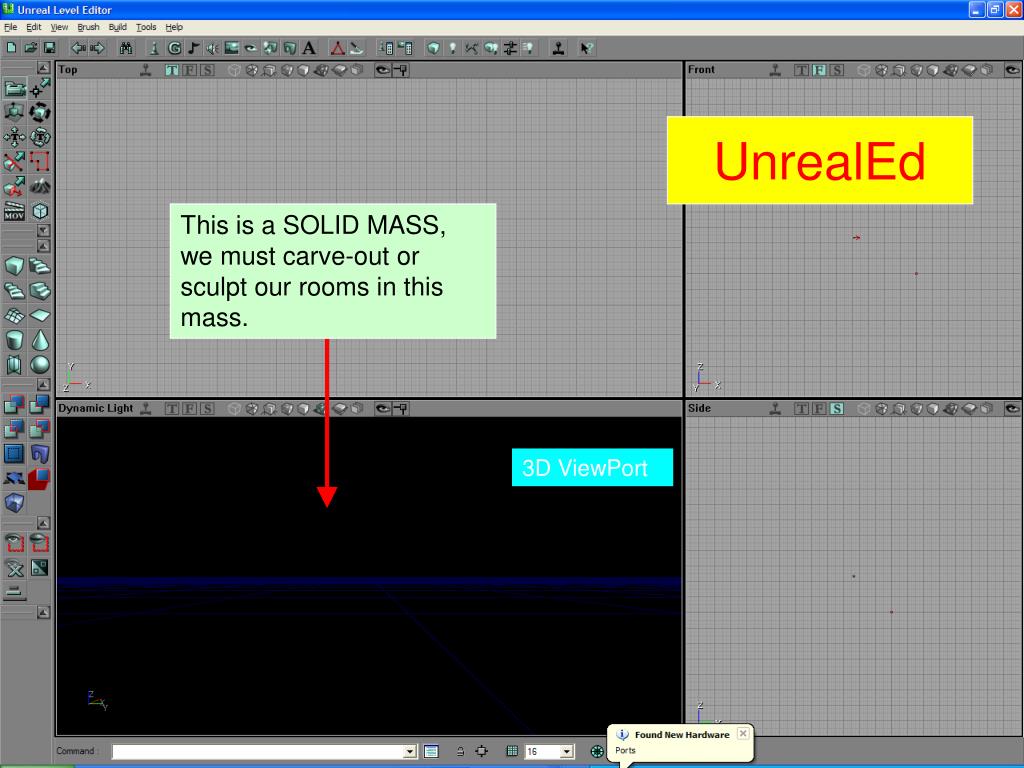Launch the 2D Shape Editor red triangle icon
Image resolution: width=1024 pixels, height=768 pixels.
[x=338, y=48]
